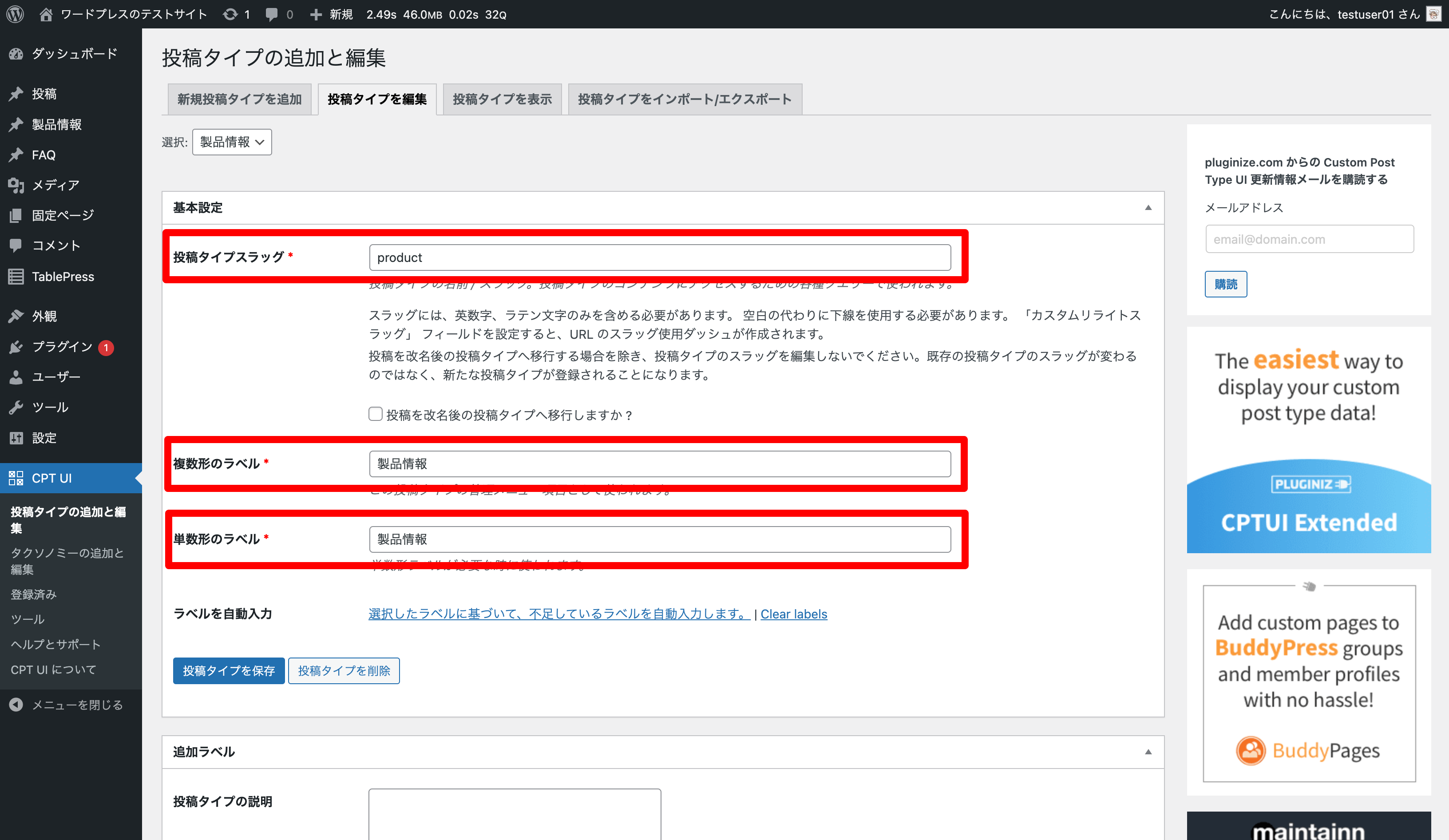1449x840 pixels.
Task: Open タクソノミーの追加と編集 submenu item
Action: tap(67, 561)
